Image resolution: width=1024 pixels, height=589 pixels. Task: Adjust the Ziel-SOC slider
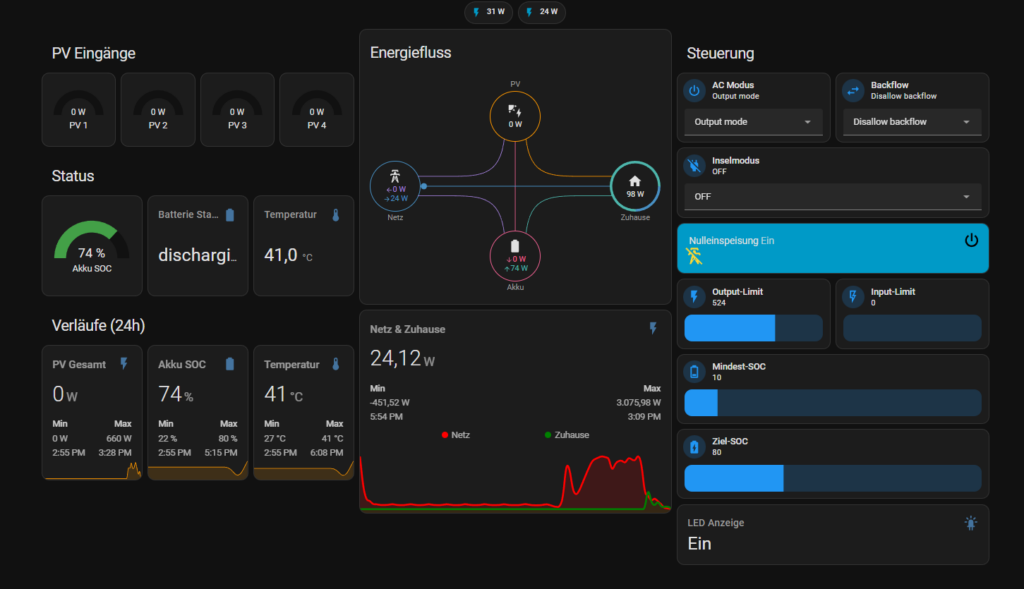click(x=832, y=478)
